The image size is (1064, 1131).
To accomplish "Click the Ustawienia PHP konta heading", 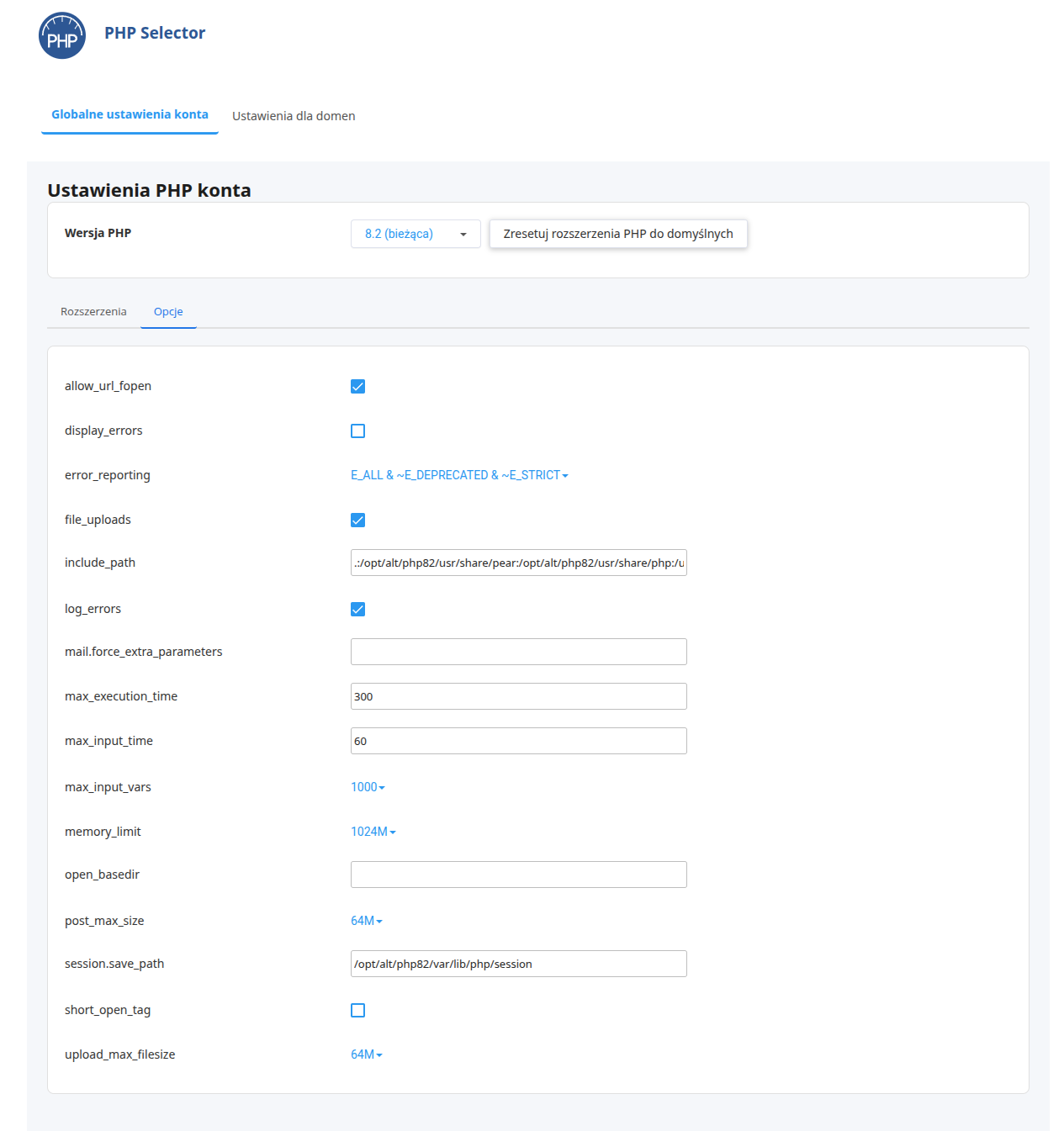I will pyautogui.click(x=149, y=190).
